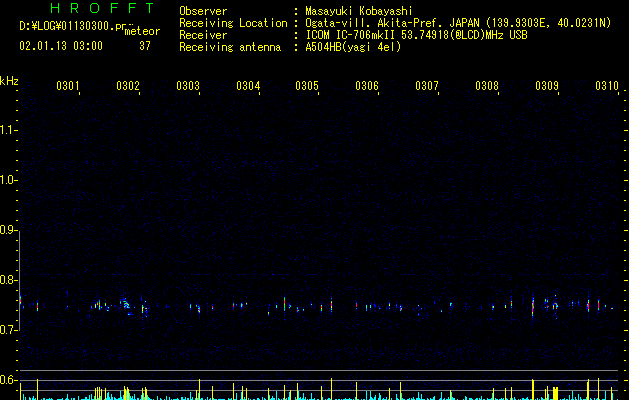Image resolution: width=629 pixels, height=400 pixels.
Task: Click the 0305 time marker
Action: [307, 85]
